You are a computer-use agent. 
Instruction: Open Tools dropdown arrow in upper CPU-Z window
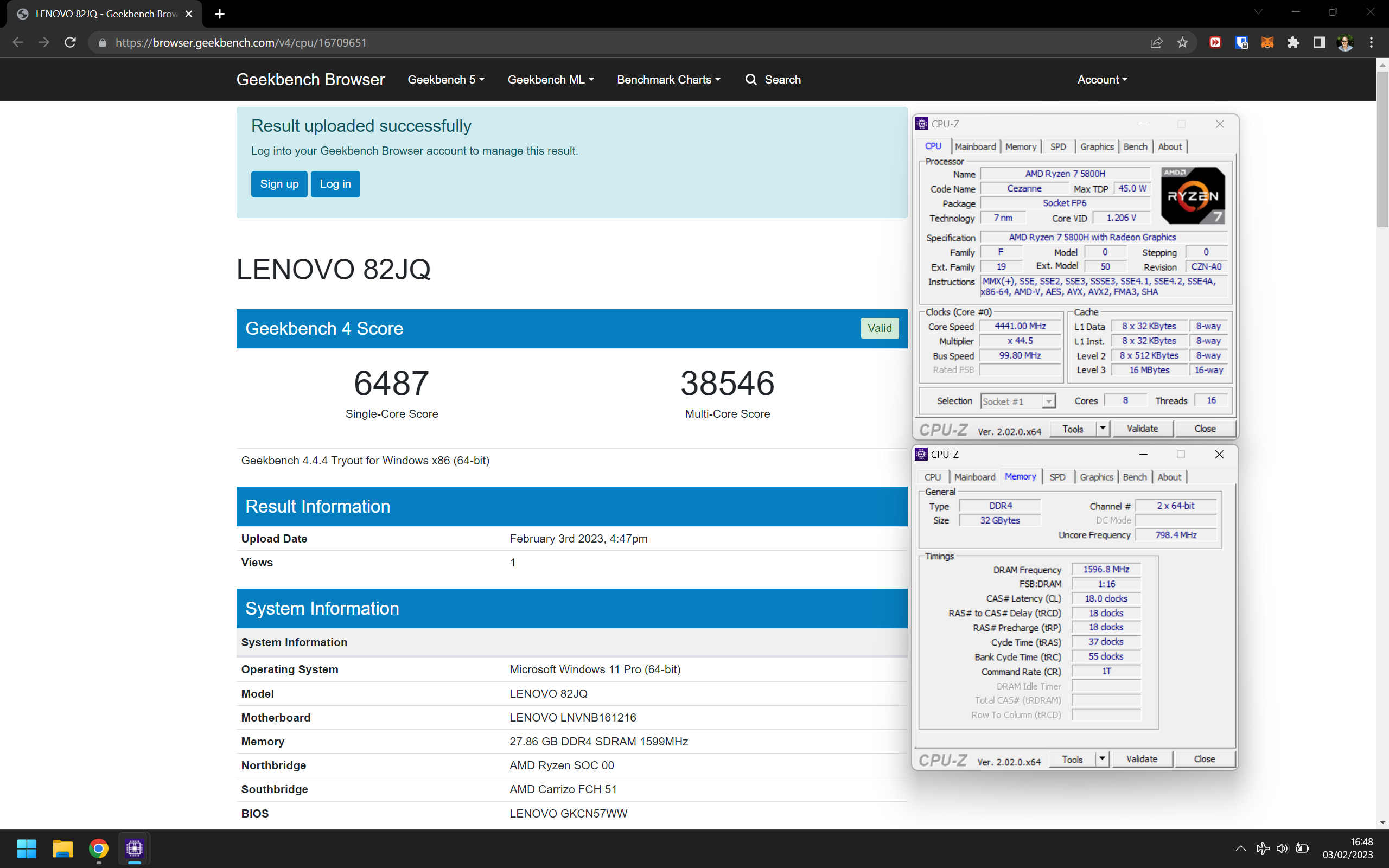point(1103,428)
